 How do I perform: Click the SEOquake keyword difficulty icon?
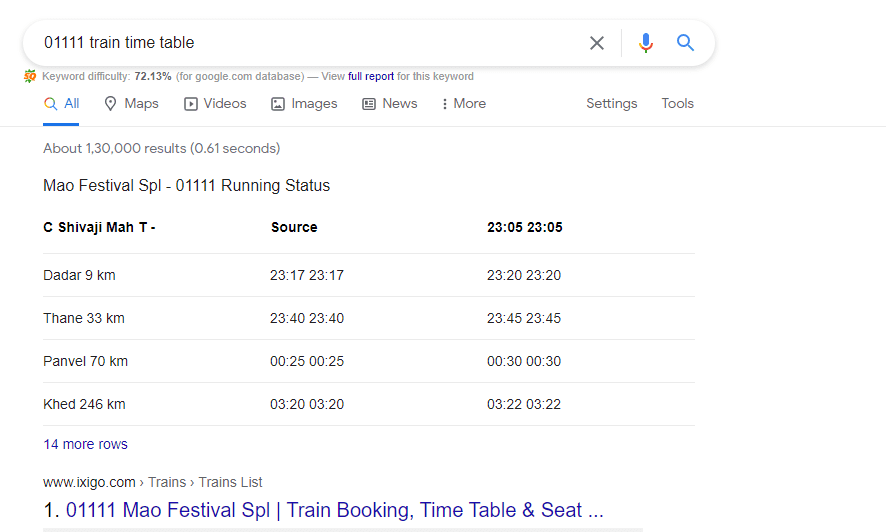pos(30,76)
